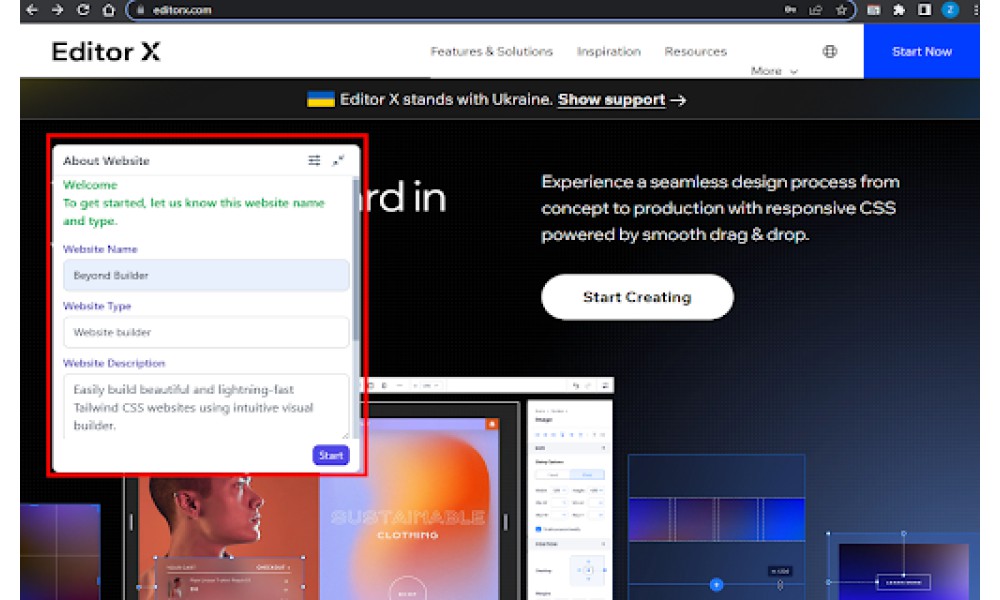
Task: Toggle the browser side panel icon
Action: [x=925, y=10]
